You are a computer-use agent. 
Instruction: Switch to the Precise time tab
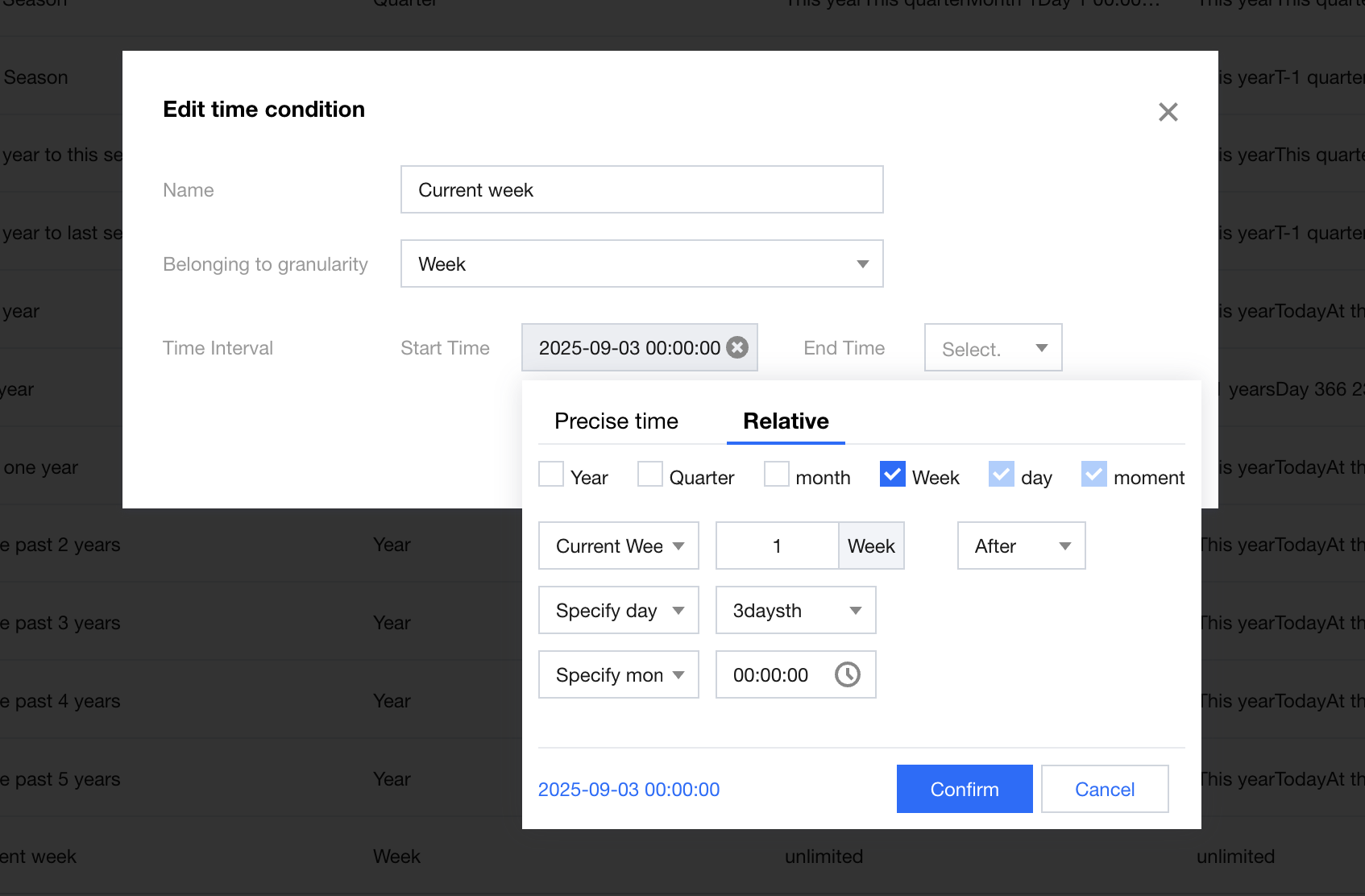tap(616, 421)
